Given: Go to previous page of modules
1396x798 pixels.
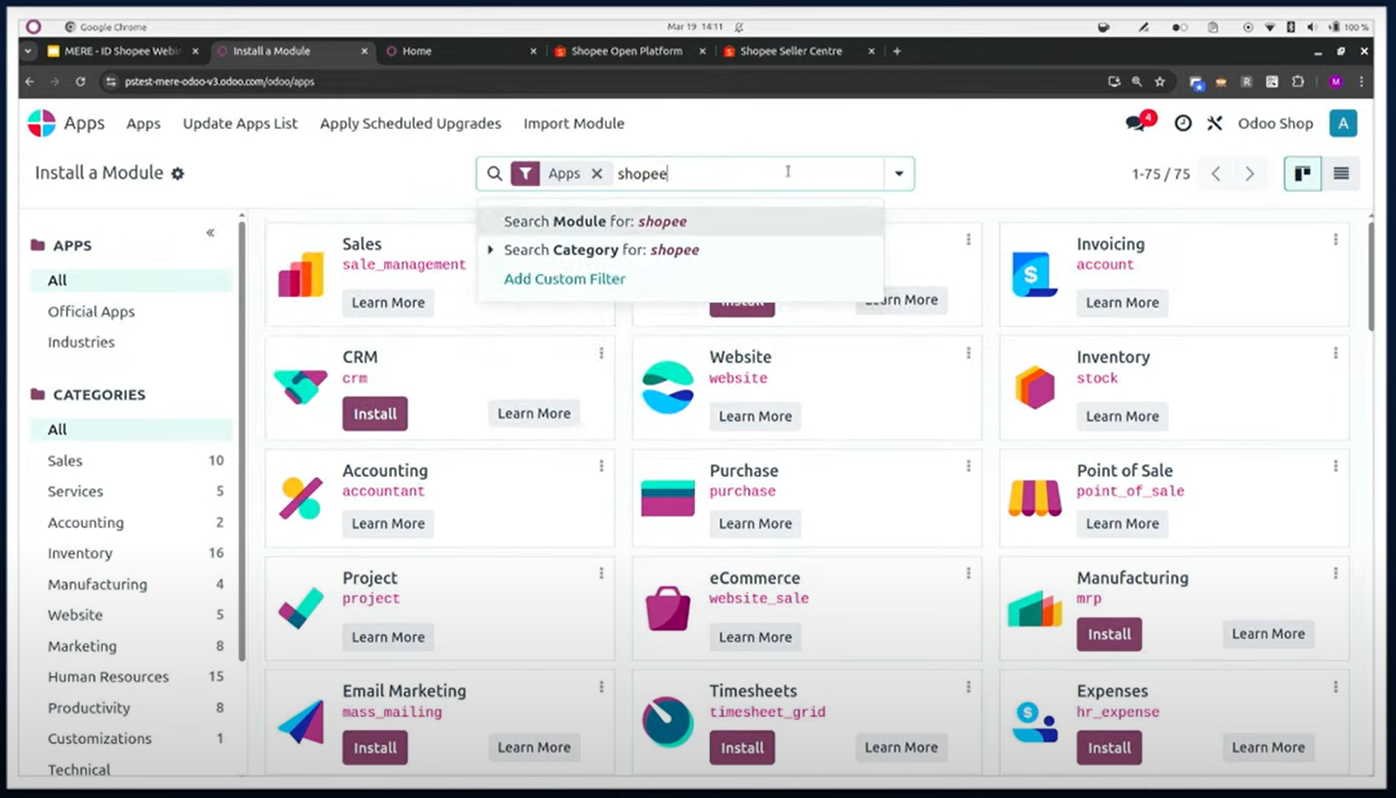Looking at the screenshot, I should point(1216,173).
